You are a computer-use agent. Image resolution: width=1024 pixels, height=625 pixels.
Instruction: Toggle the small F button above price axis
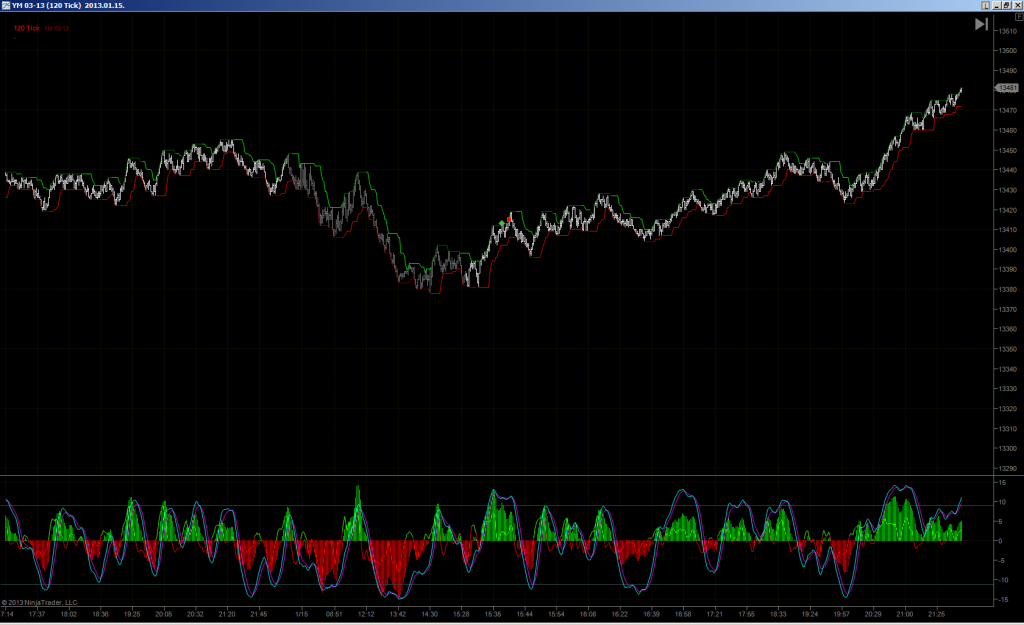[x=1019, y=16]
